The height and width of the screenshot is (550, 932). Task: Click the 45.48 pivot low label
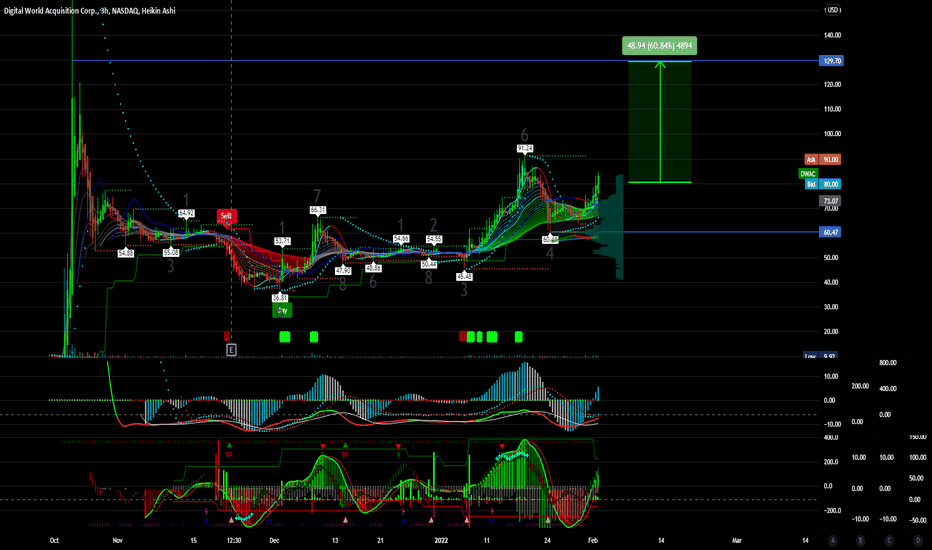464,276
